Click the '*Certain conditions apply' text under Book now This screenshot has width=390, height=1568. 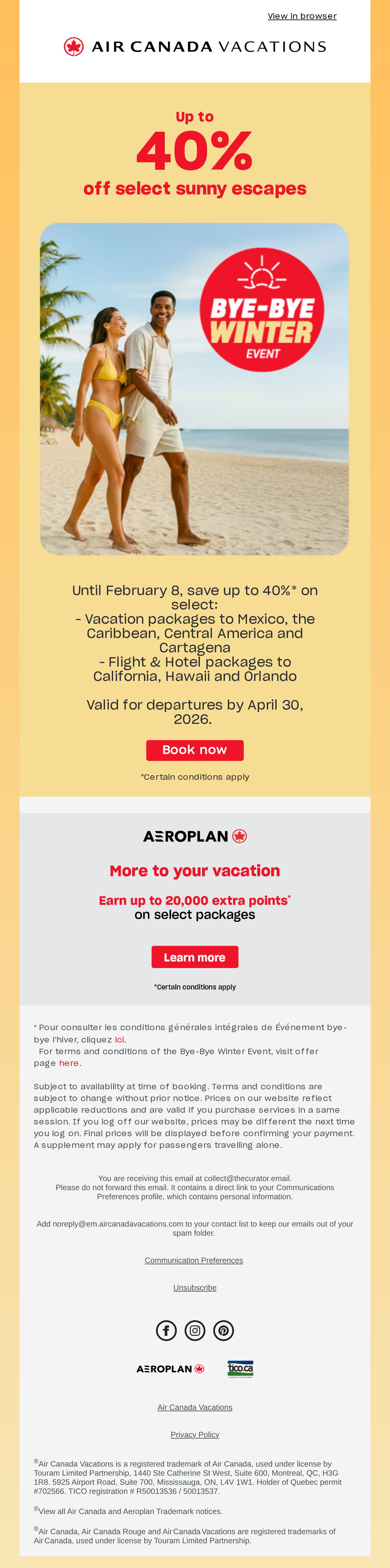[195, 776]
